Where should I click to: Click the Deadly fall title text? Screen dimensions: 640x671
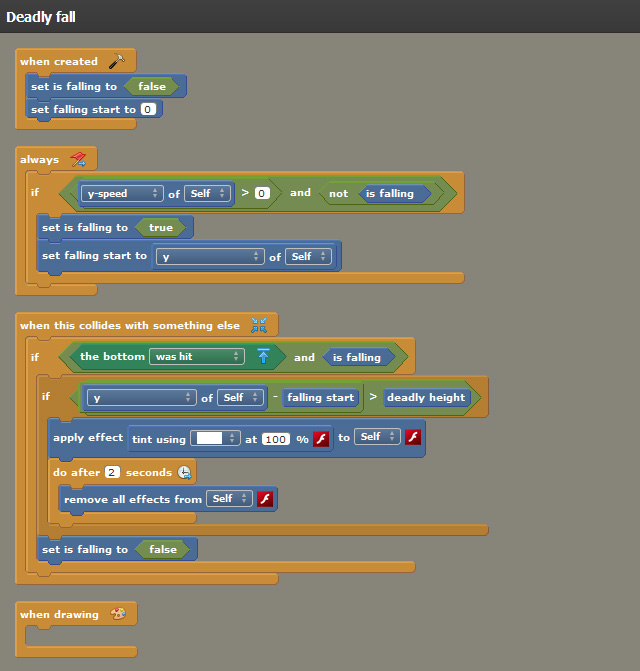pyautogui.click(x=41, y=17)
